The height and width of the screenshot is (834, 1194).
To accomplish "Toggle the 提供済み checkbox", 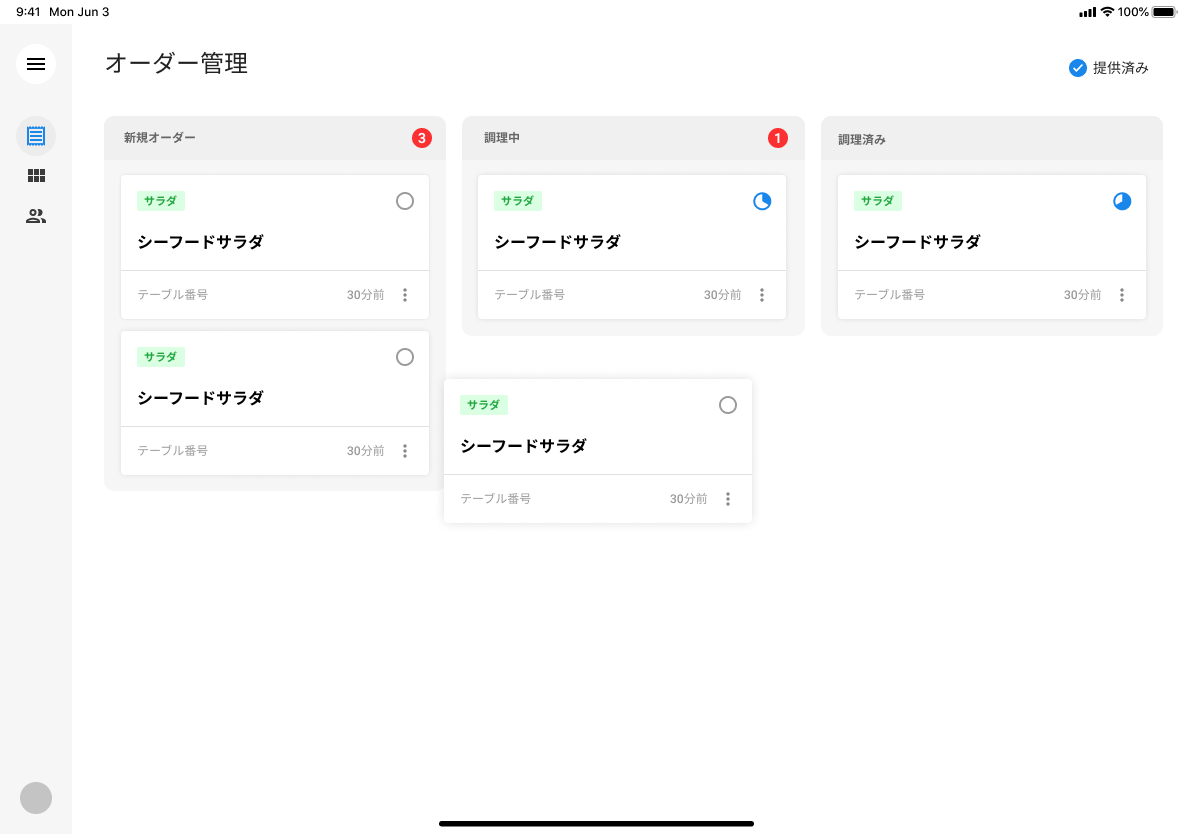I will 1078,68.
